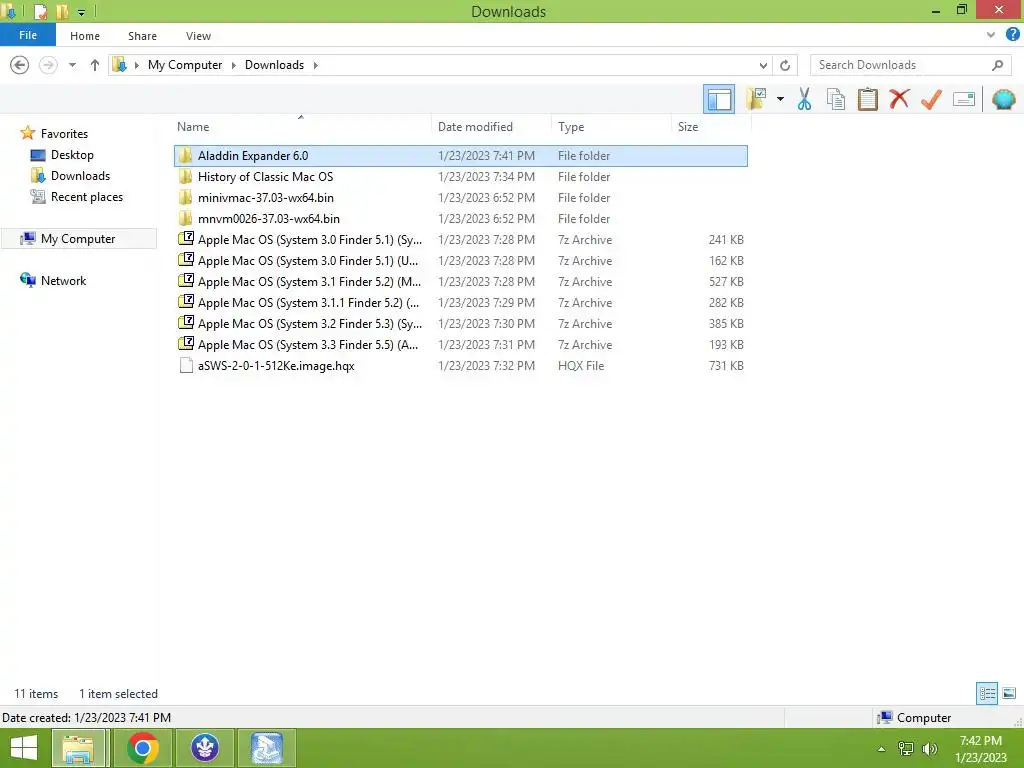Screen dimensions: 1024x768
Task: Click the File Explorer taskbar icon
Action: [x=78, y=748]
